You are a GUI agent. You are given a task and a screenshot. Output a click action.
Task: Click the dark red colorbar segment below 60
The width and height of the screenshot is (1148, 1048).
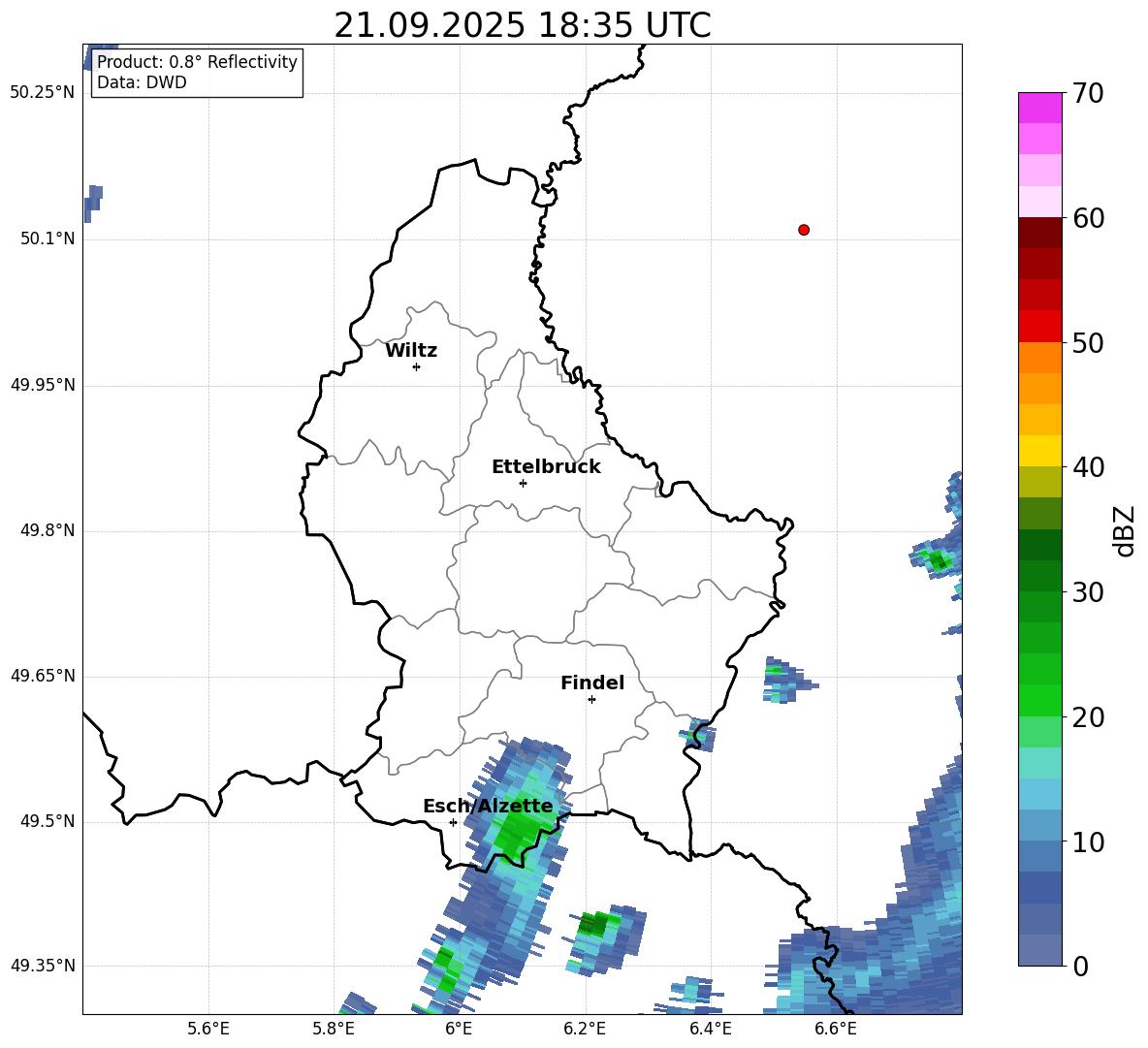(x=1039, y=233)
